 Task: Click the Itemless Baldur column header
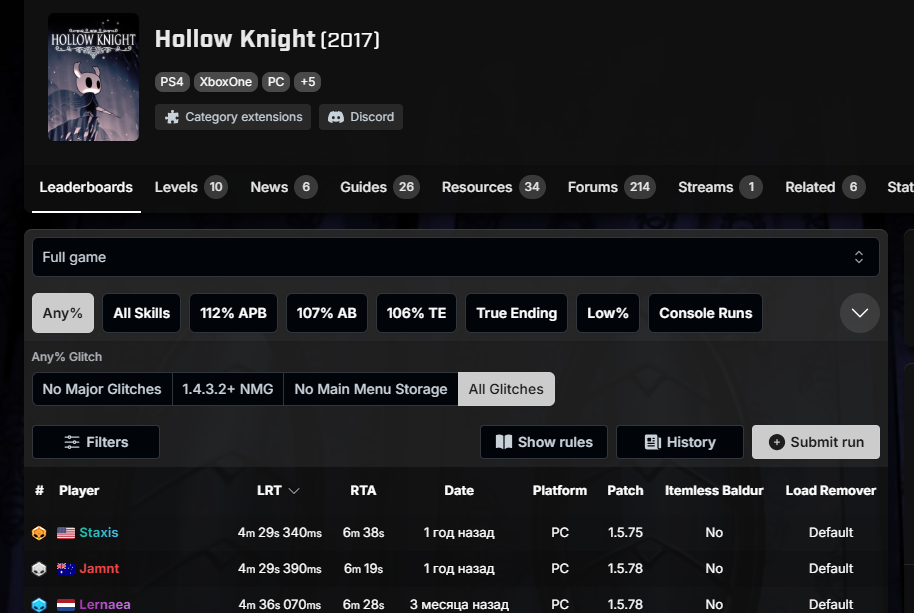pyautogui.click(x=714, y=491)
